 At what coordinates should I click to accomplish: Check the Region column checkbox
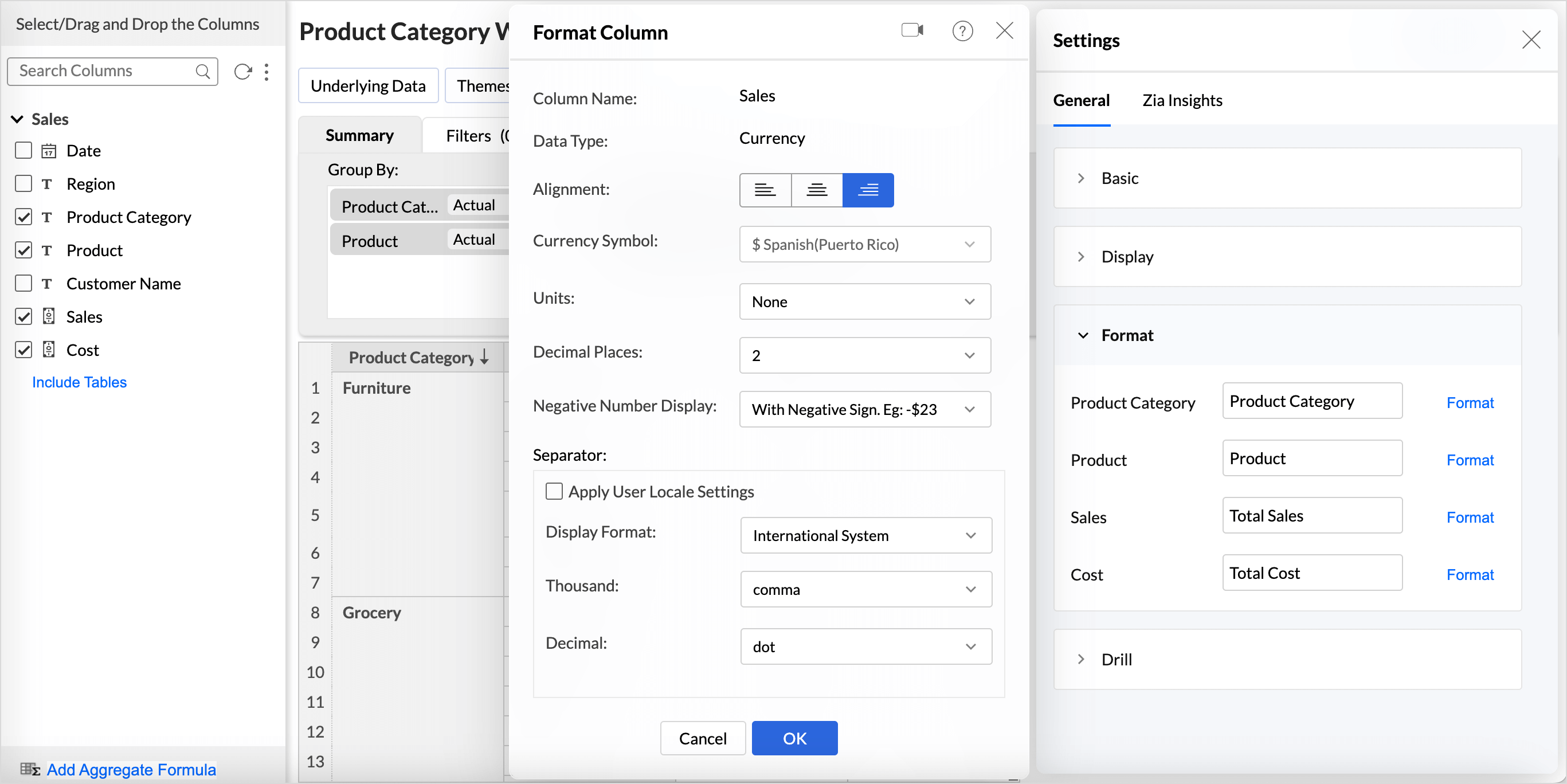23,184
